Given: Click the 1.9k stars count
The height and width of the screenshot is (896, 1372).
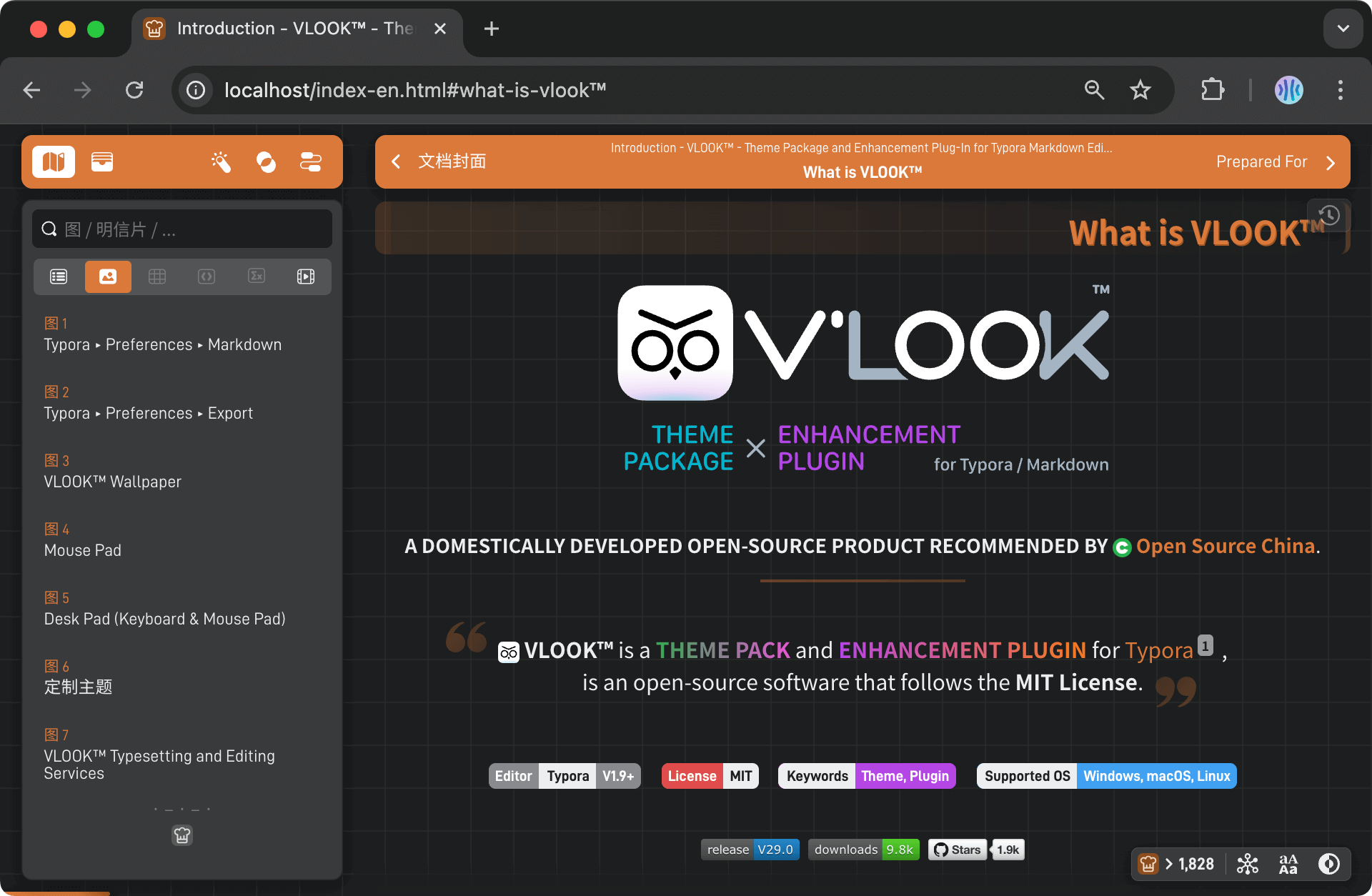Looking at the screenshot, I should tap(1008, 850).
